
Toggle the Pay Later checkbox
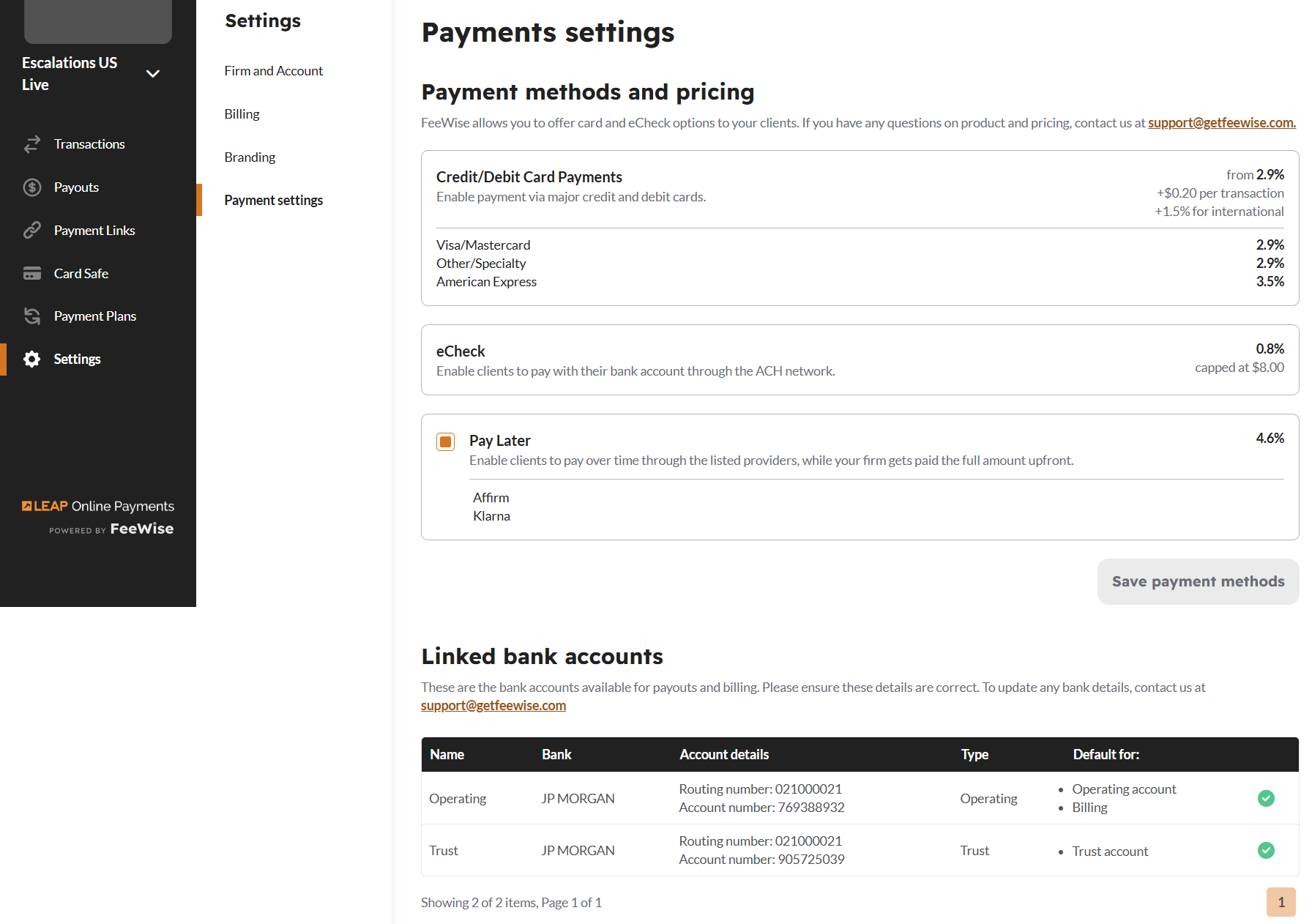(x=445, y=441)
